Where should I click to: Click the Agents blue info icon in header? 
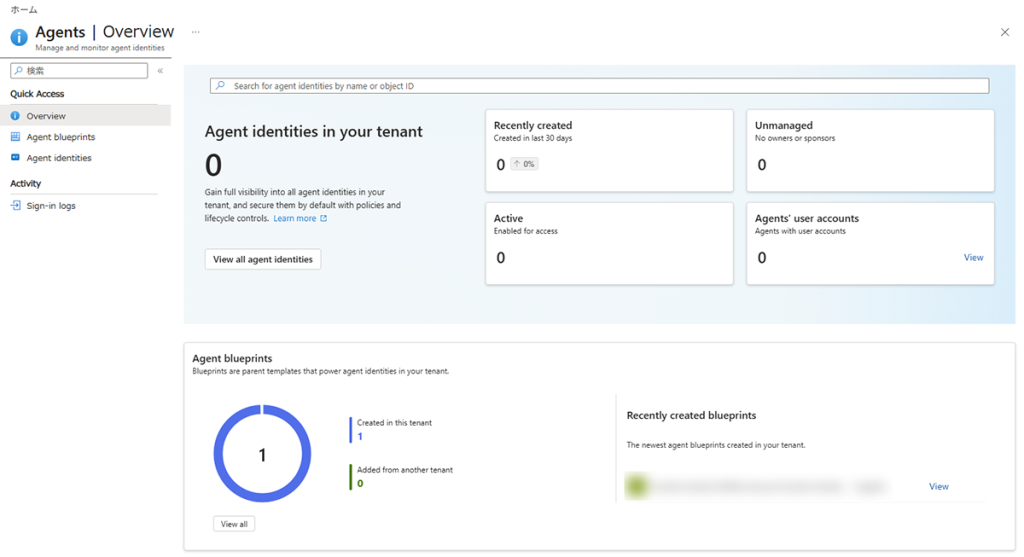coord(19,38)
